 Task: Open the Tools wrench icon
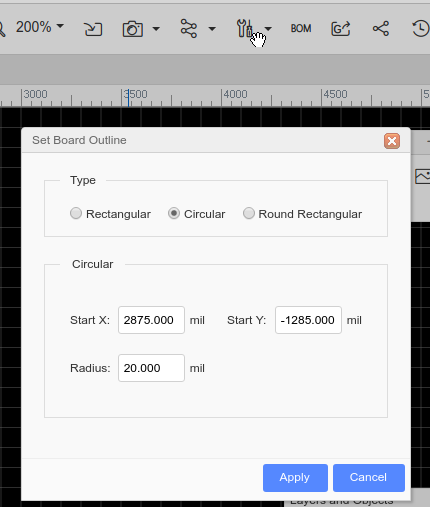pyautogui.click(x=245, y=28)
